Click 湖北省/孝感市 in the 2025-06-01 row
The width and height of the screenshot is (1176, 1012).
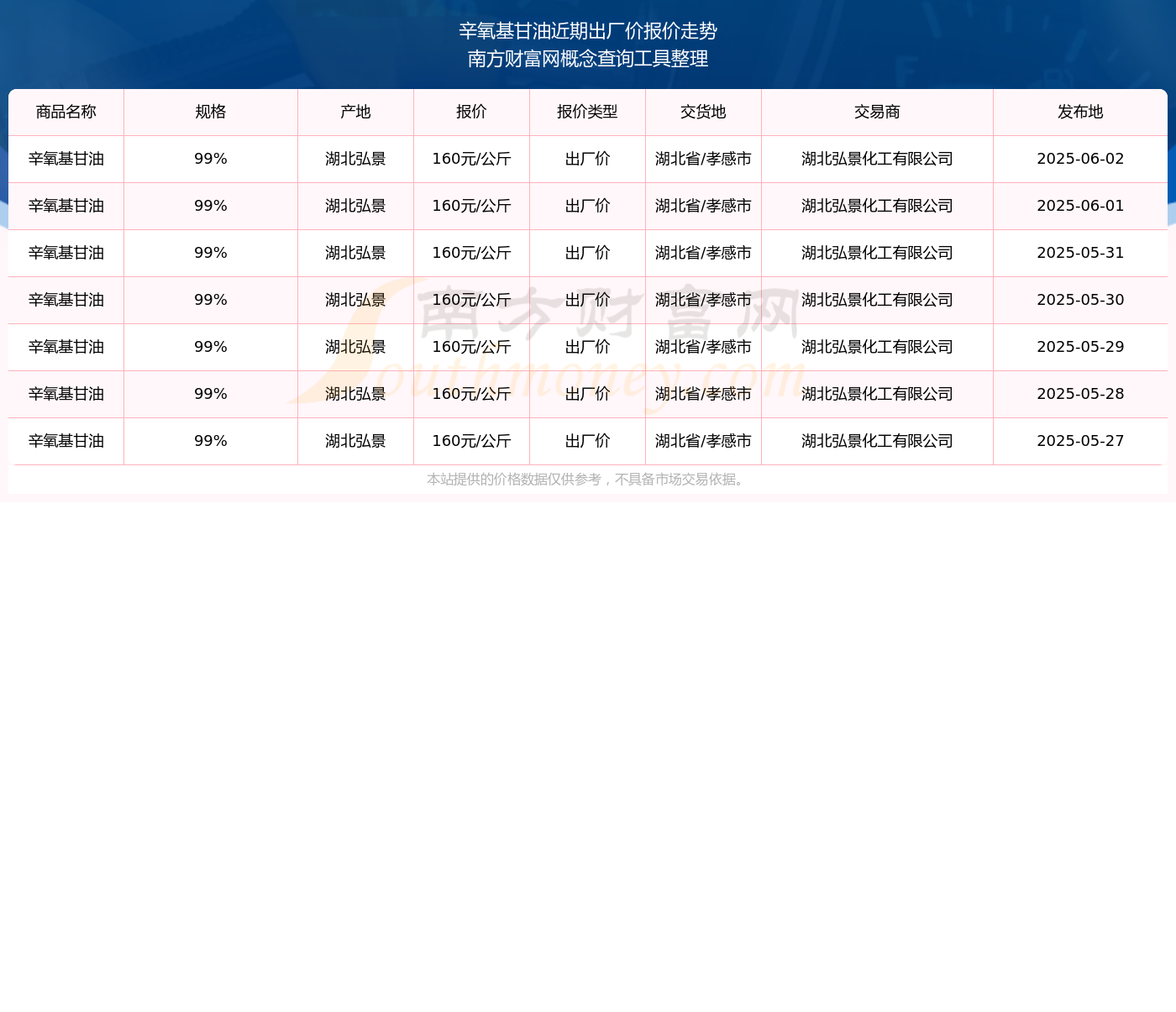(703, 207)
